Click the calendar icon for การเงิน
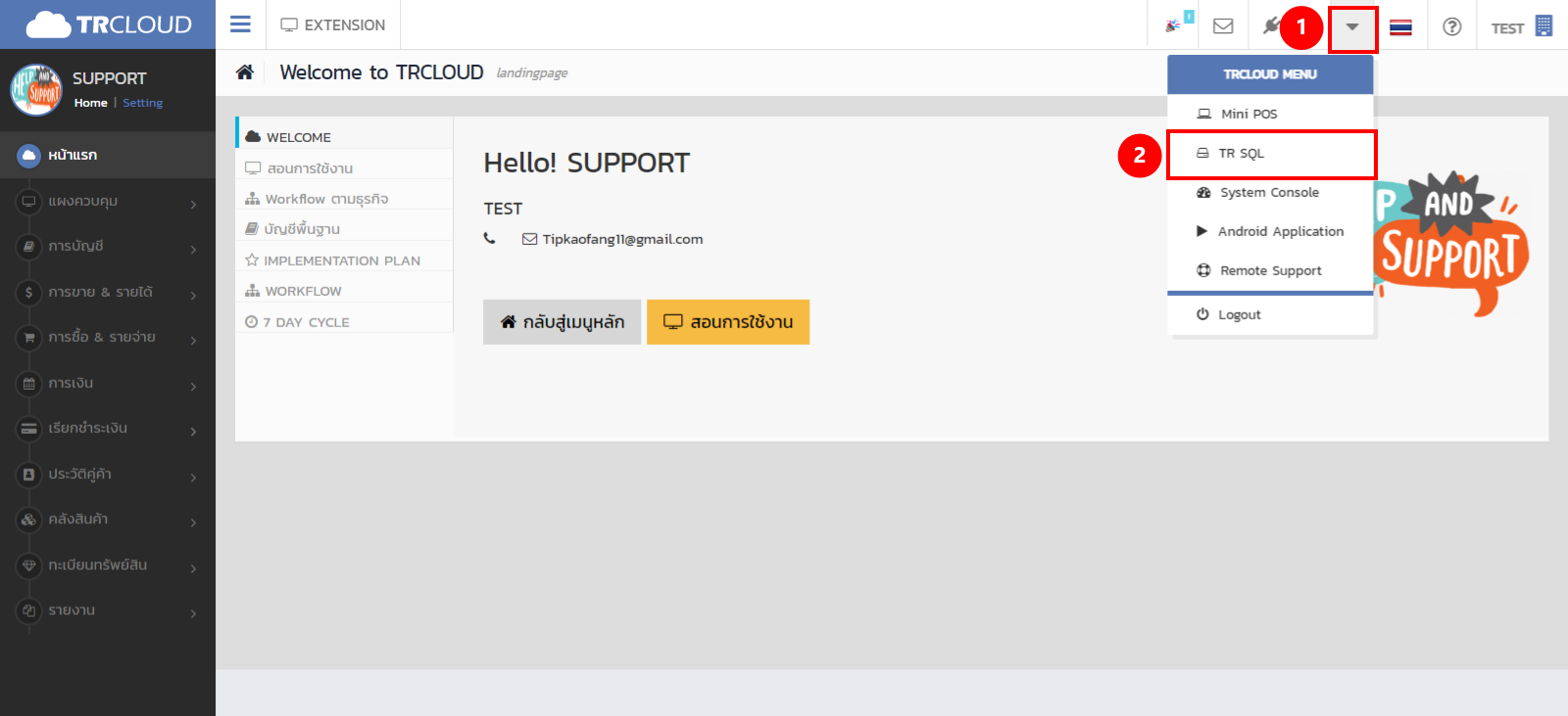This screenshot has height=716, width=1568. point(29,383)
